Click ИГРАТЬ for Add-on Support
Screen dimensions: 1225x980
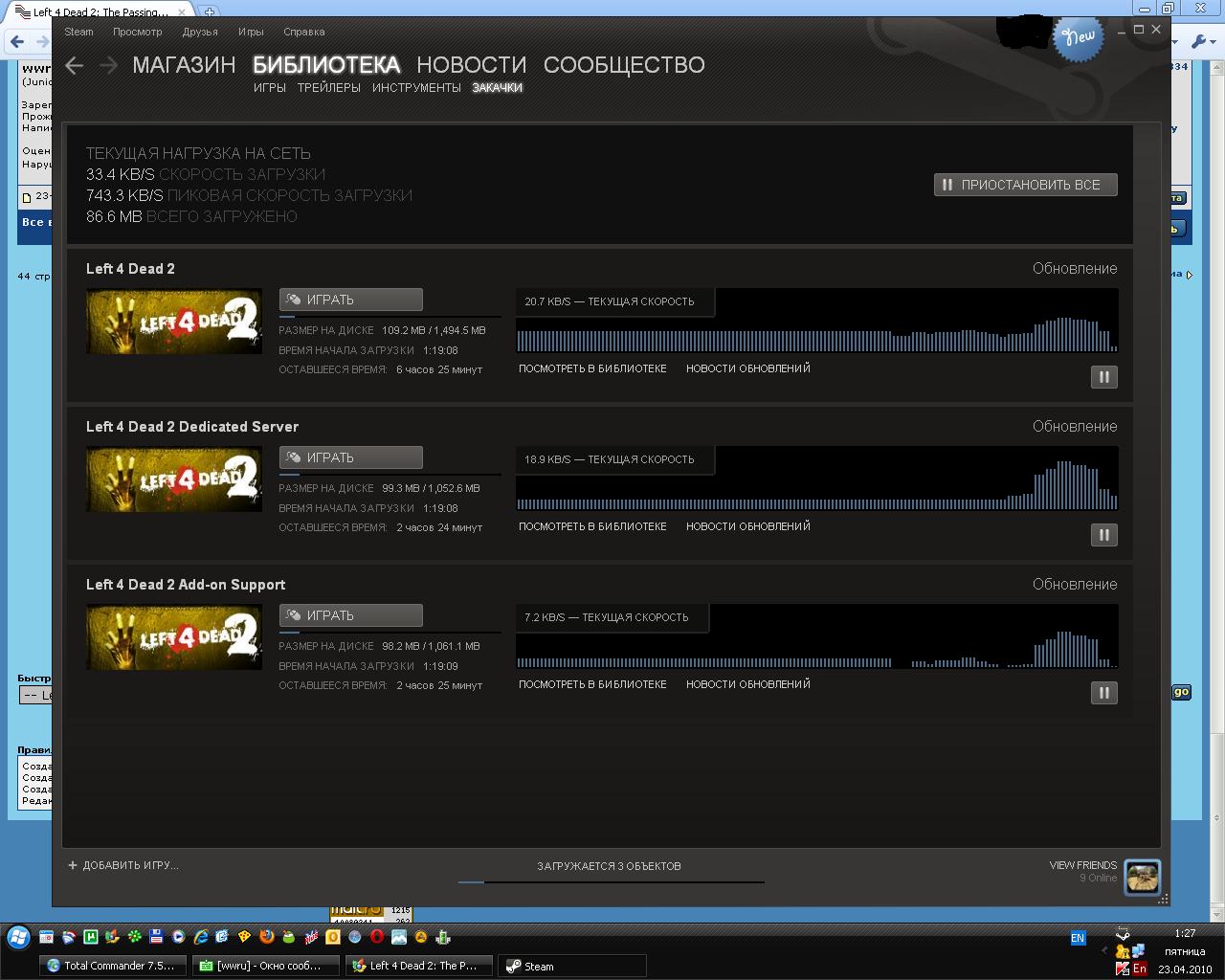351,615
